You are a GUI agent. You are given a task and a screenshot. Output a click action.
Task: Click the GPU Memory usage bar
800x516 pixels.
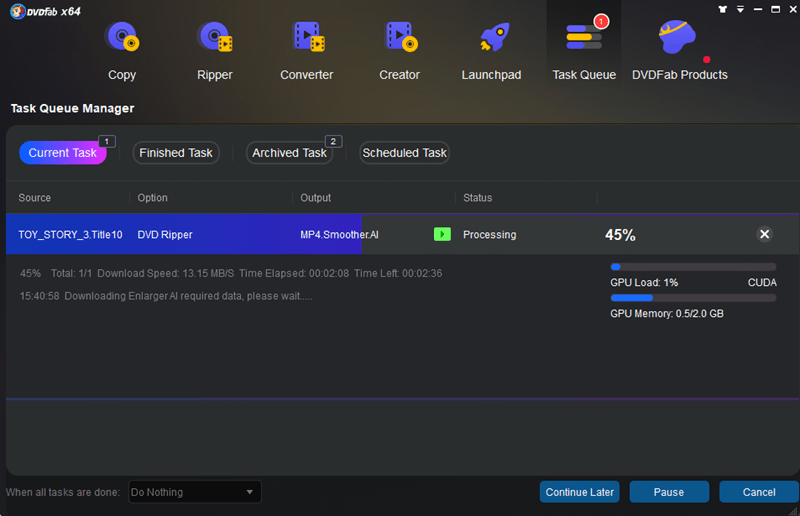693,298
